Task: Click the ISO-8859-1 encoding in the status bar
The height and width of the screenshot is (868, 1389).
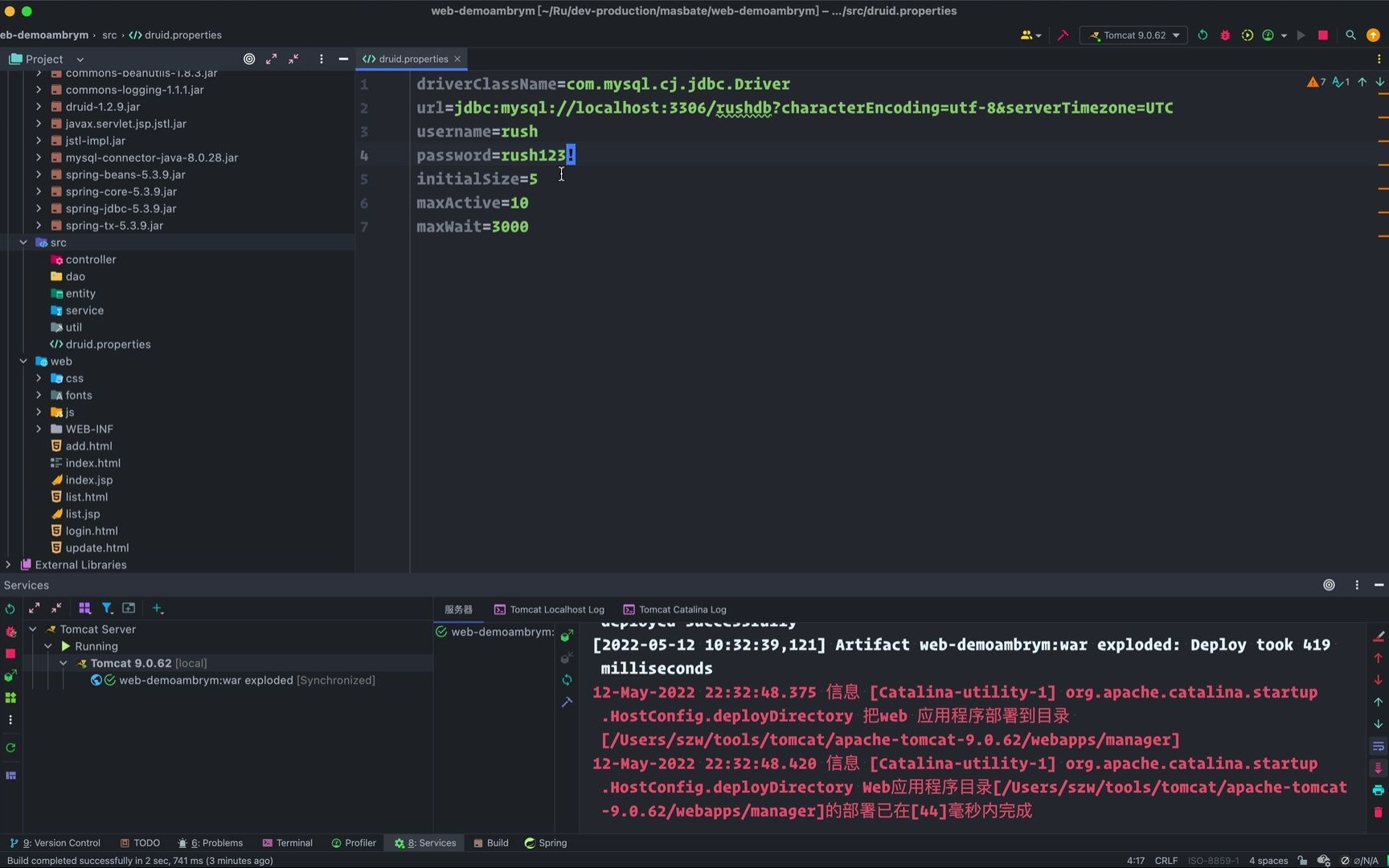Action: pos(1213,861)
